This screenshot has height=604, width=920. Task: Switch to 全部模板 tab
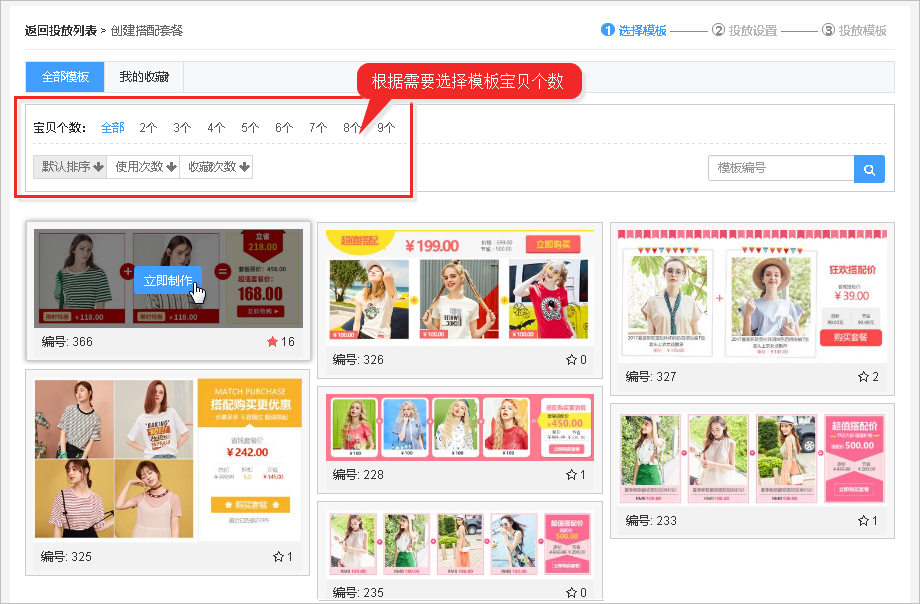[65, 77]
